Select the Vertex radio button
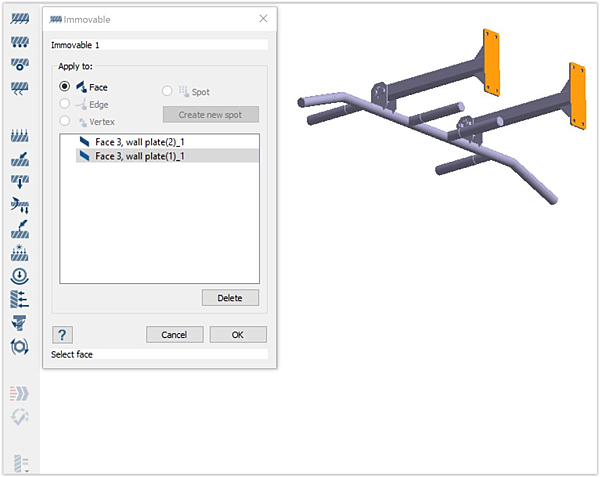Screen dimensions: 600x477 pyautogui.click(x=65, y=121)
